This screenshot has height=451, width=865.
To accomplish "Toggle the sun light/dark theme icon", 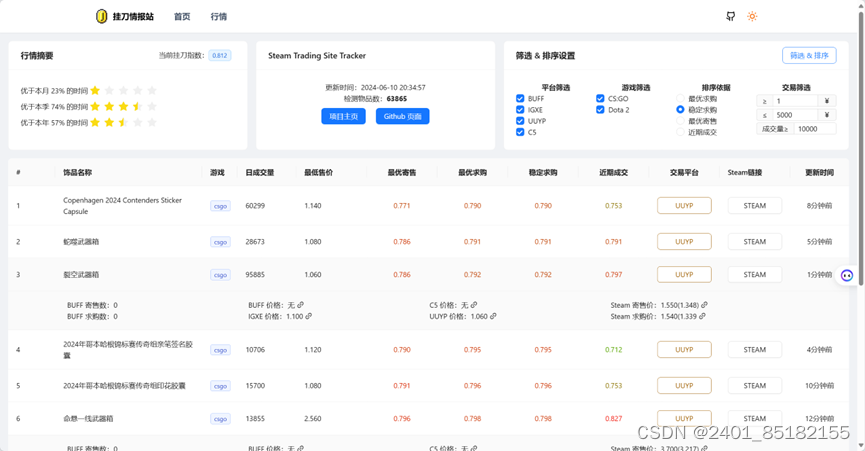I will [752, 17].
